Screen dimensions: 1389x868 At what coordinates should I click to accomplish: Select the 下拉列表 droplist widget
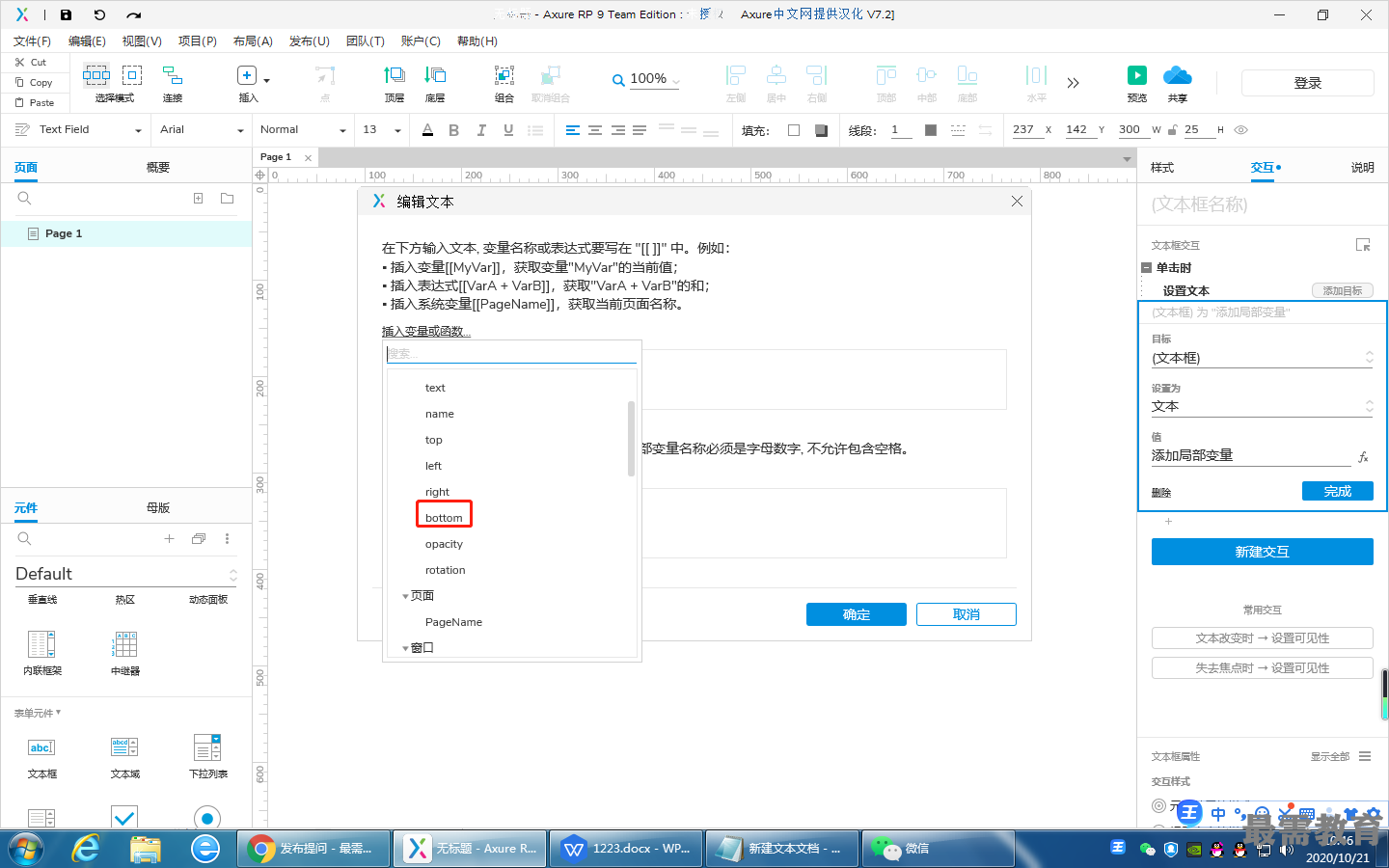[207, 757]
